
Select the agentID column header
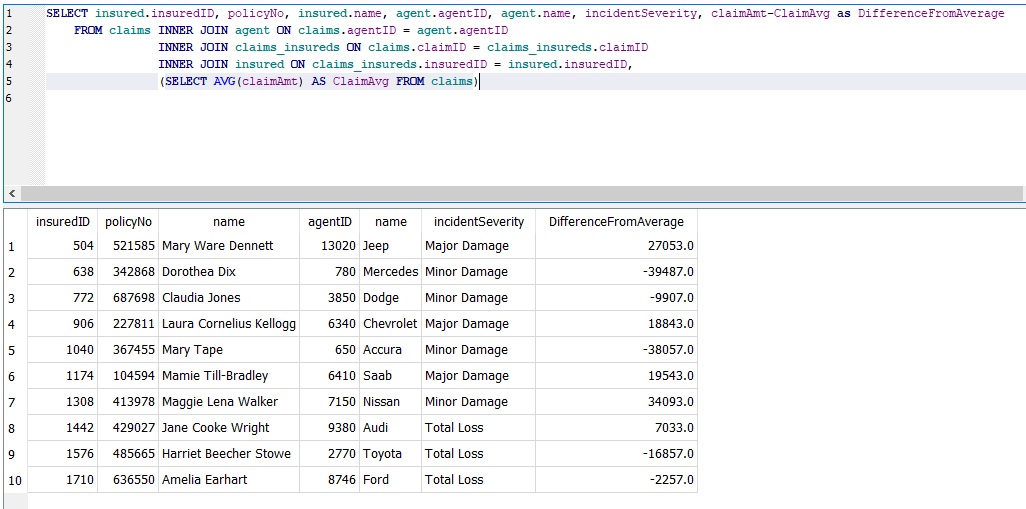(330, 222)
